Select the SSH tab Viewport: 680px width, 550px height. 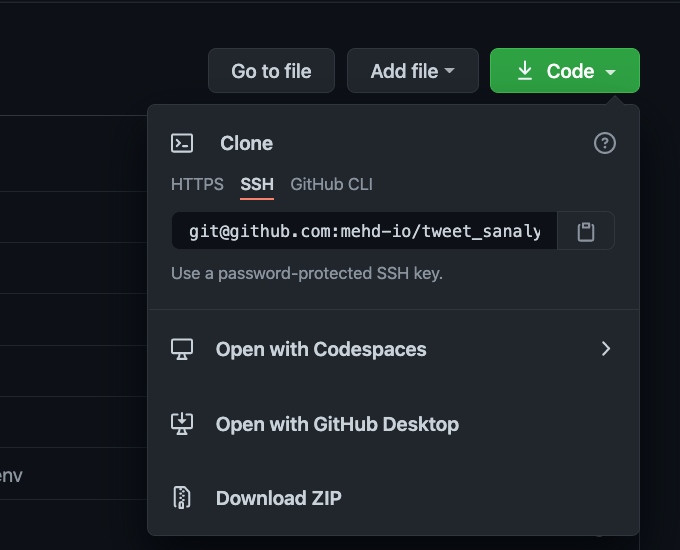tap(257, 184)
